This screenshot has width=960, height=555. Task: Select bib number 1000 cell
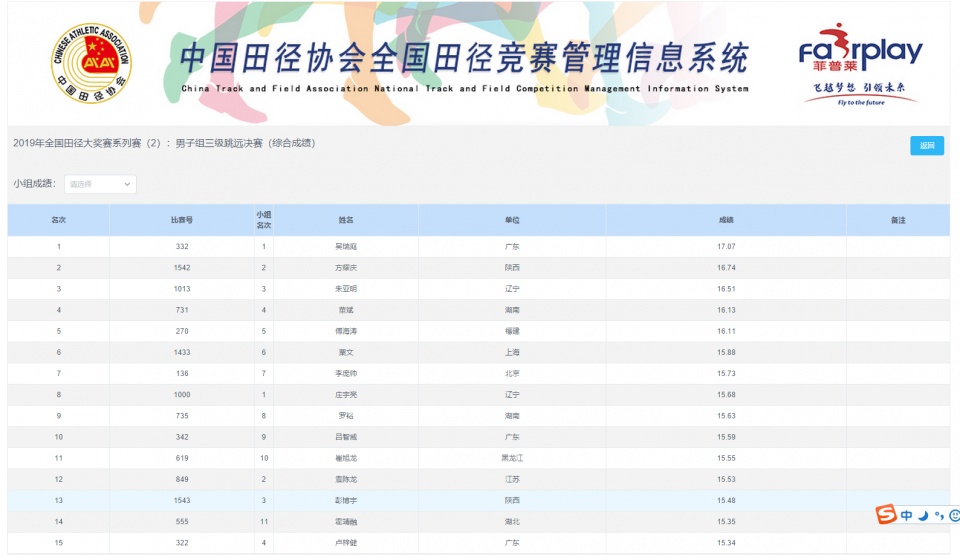pyautogui.click(x=182, y=395)
